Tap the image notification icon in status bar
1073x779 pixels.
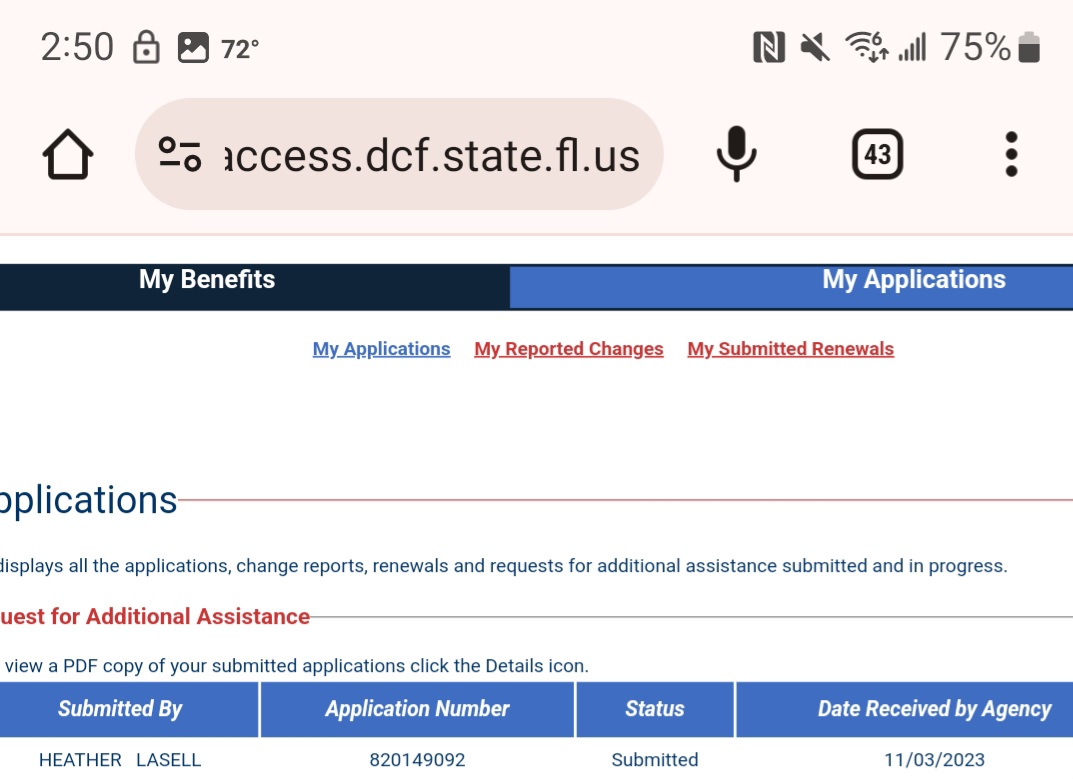[193, 48]
